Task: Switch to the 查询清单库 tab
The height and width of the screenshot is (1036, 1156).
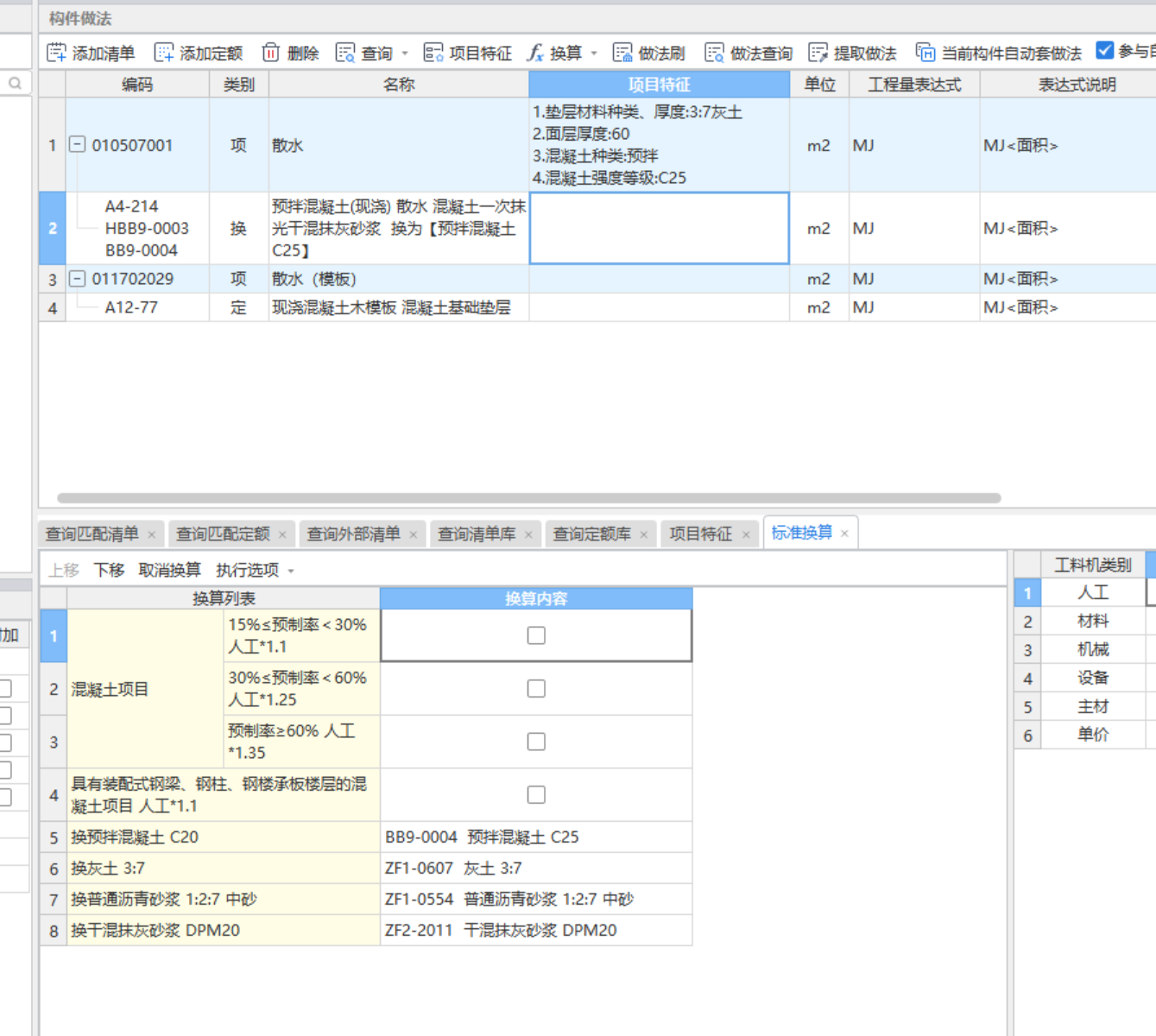Action: click(477, 534)
